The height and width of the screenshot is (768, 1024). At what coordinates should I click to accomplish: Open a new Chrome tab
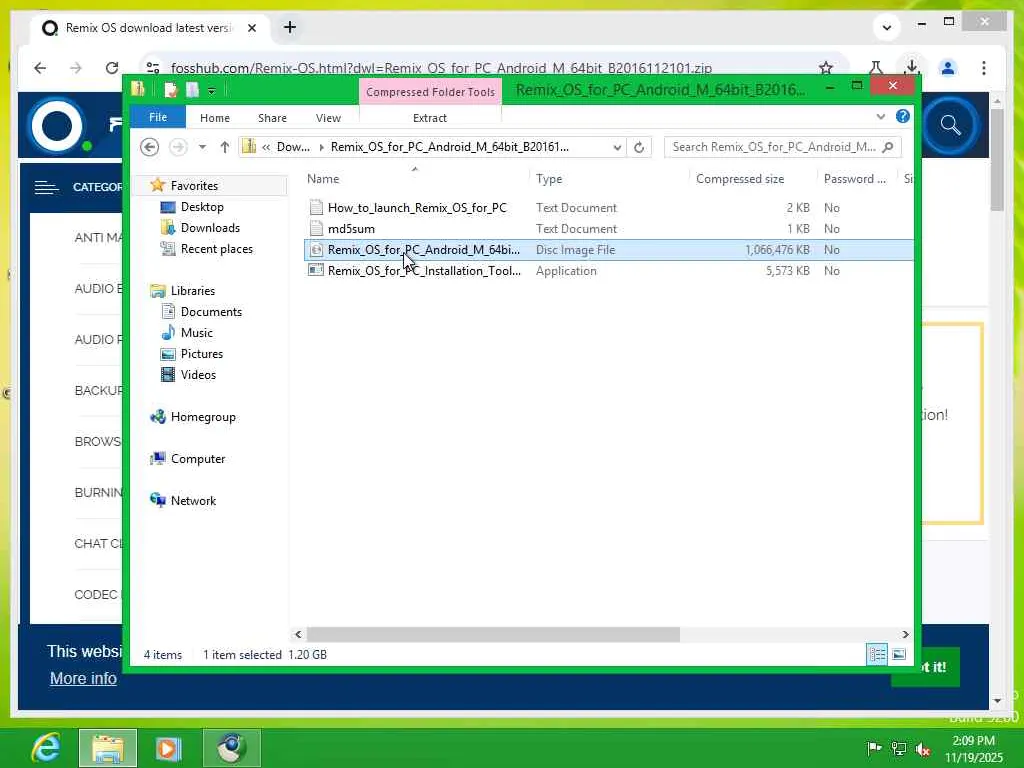coord(290,27)
